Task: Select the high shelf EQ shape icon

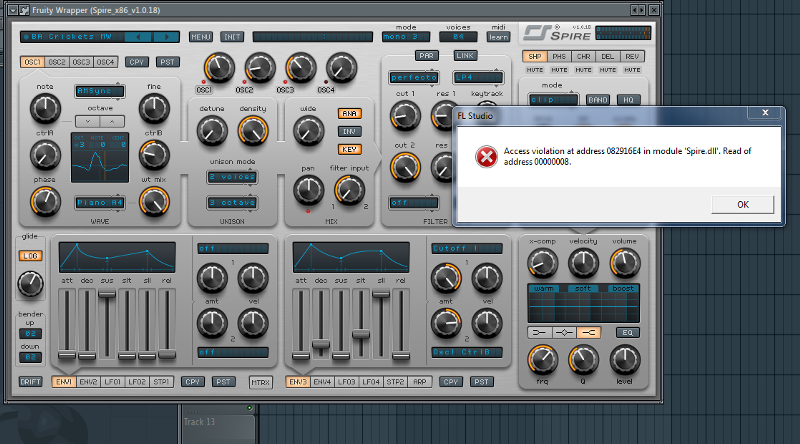Action: pos(588,333)
